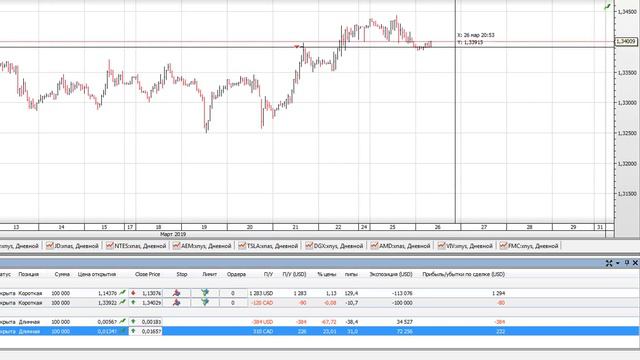
Task: Switch to the NTES:xnas daily chart tab
Action: (136, 246)
